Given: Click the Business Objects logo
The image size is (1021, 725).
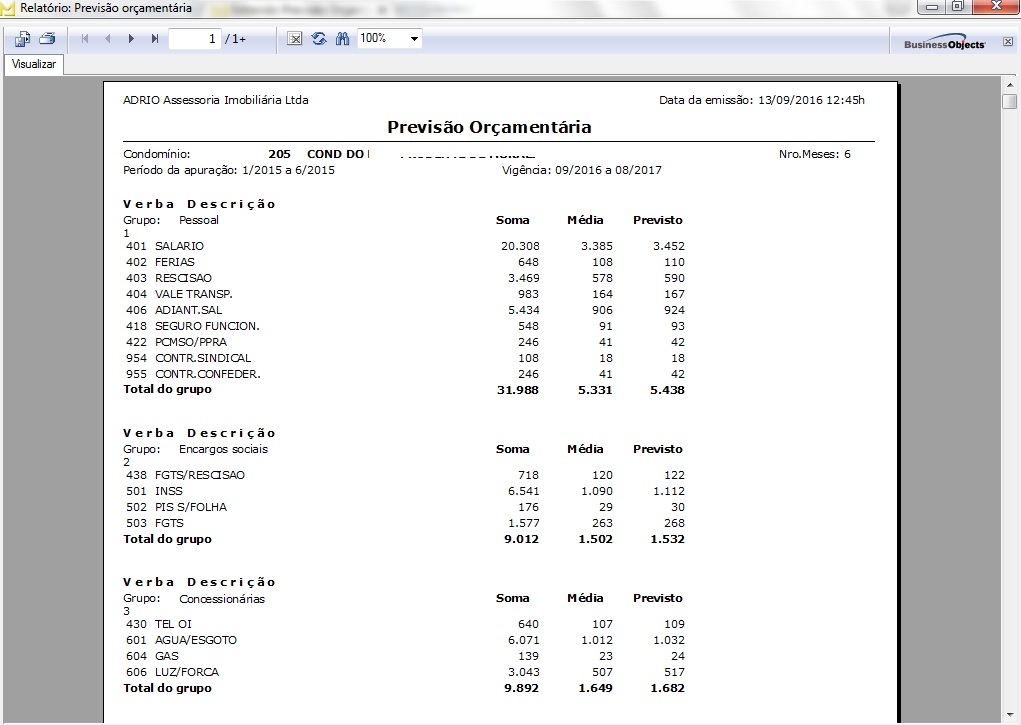Looking at the screenshot, I should click(944, 43).
